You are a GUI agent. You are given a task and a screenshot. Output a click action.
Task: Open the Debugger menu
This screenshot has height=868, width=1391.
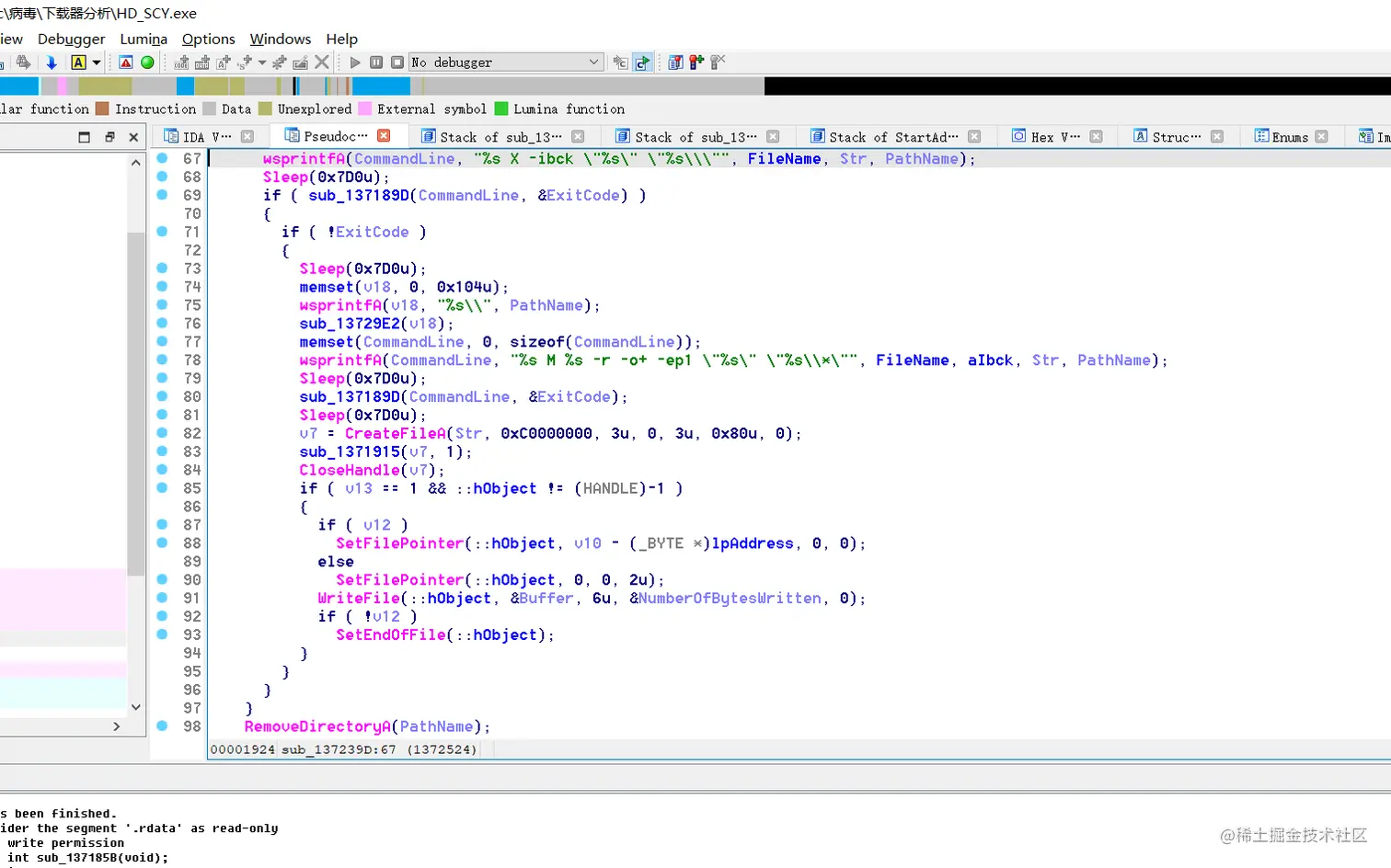coord(71,39)
